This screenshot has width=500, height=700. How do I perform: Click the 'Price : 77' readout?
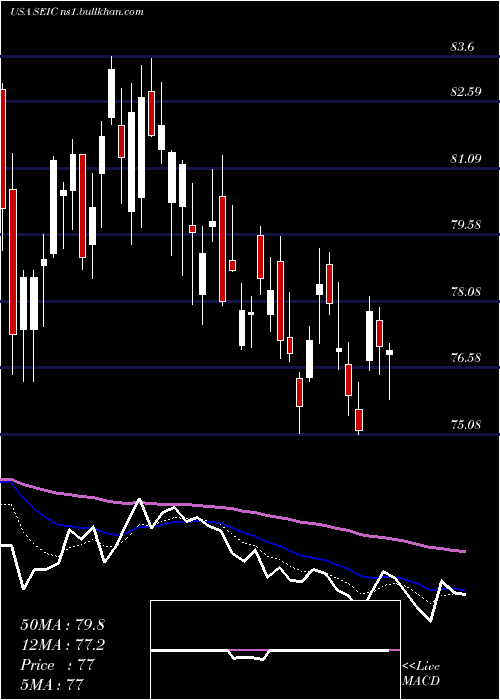click(x=58, y=665)
